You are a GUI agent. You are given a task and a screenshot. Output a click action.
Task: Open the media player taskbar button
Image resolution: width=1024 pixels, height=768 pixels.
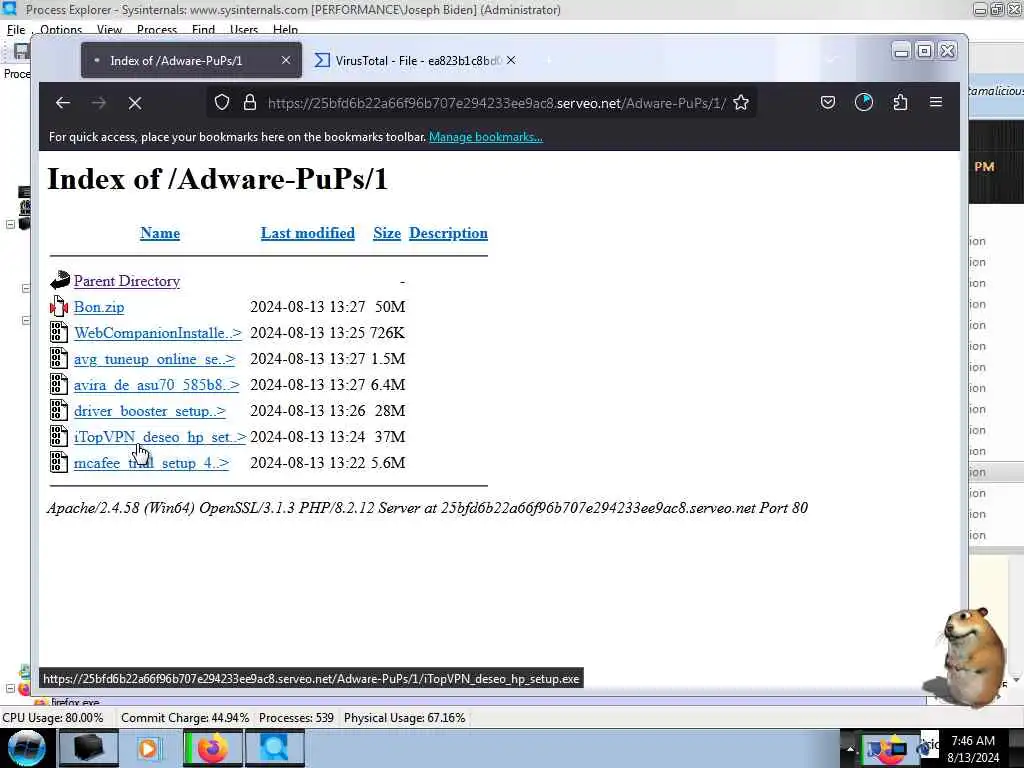pyautogui.click(x=149, y=748)
